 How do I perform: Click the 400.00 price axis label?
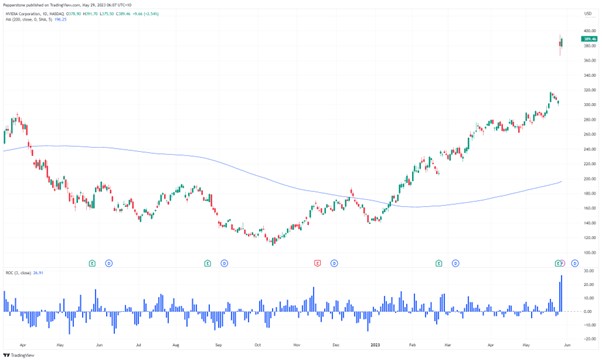pos(590,31)
